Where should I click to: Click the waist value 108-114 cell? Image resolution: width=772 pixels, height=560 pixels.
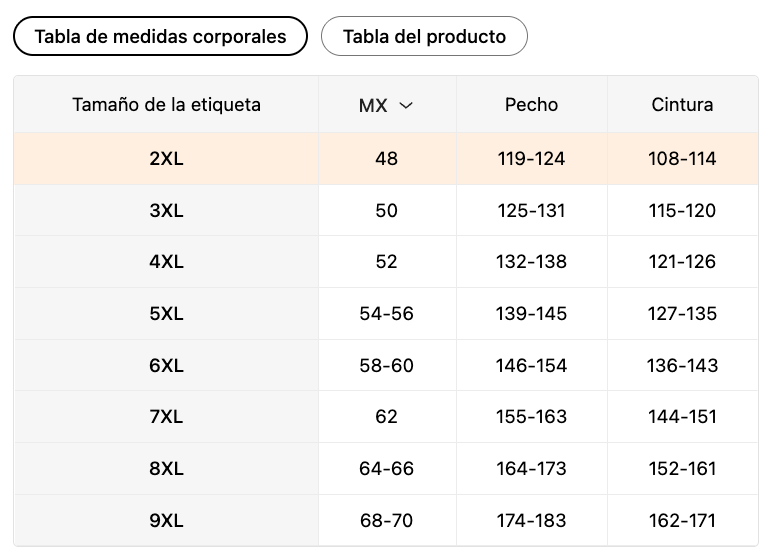tap(682, 159)
